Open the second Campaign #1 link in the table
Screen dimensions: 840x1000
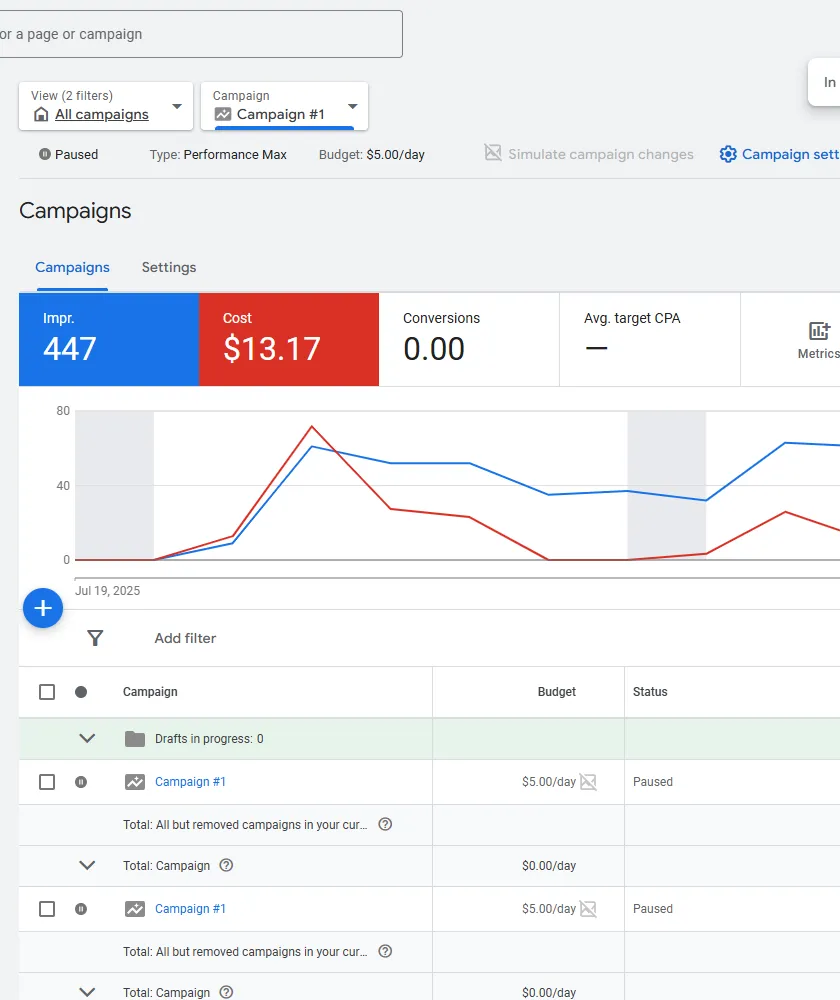(190, 909)
